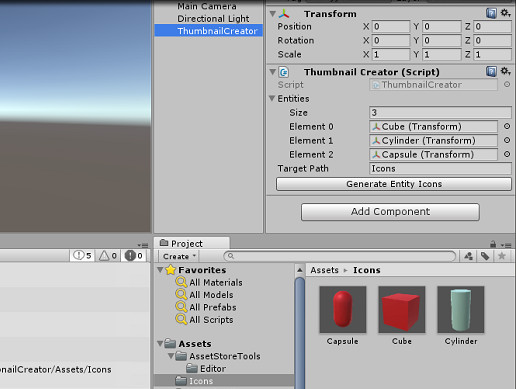Switch to the Project tab
This screenshot has height=389, width=516.
[x=192, y=243]
